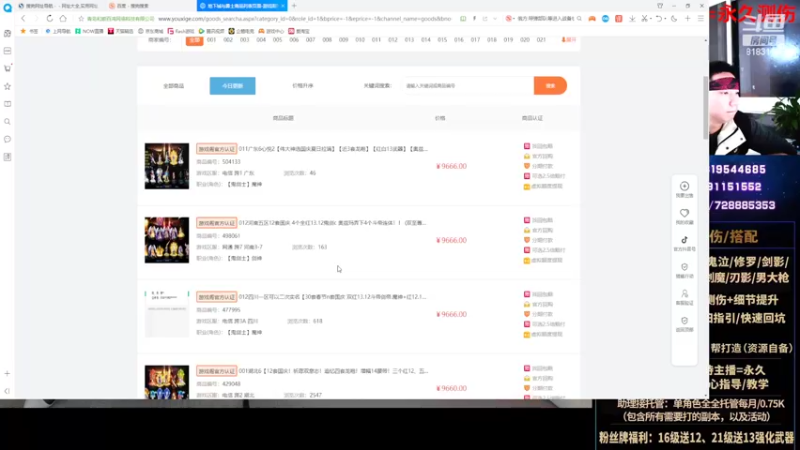Screen dimensions: 800x450
Task: Select the leftmost all goods filter tab
Action: tap(173, 86)
